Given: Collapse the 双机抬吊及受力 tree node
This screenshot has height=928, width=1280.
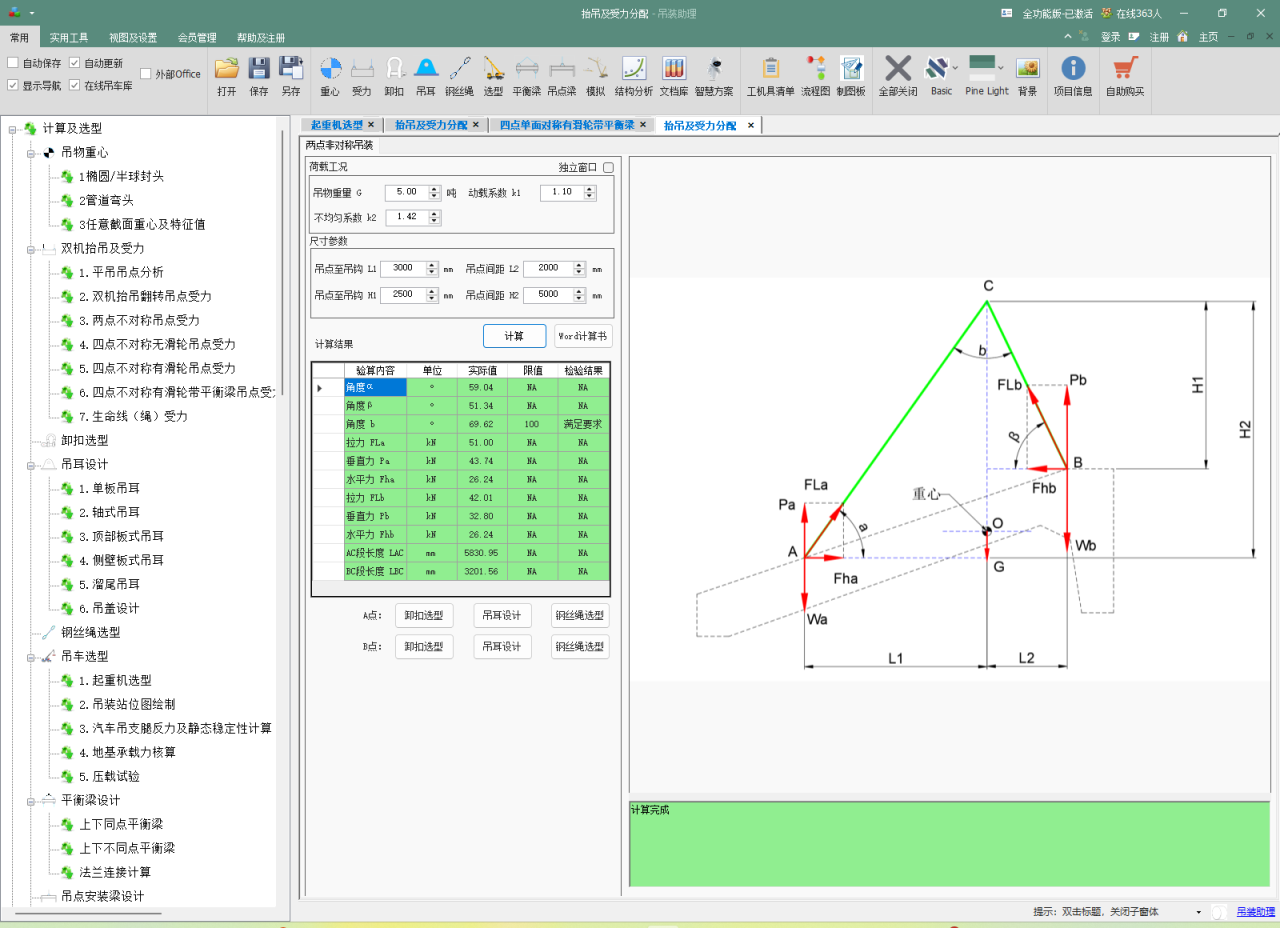Looking at the screenshot, I should 31,249.
